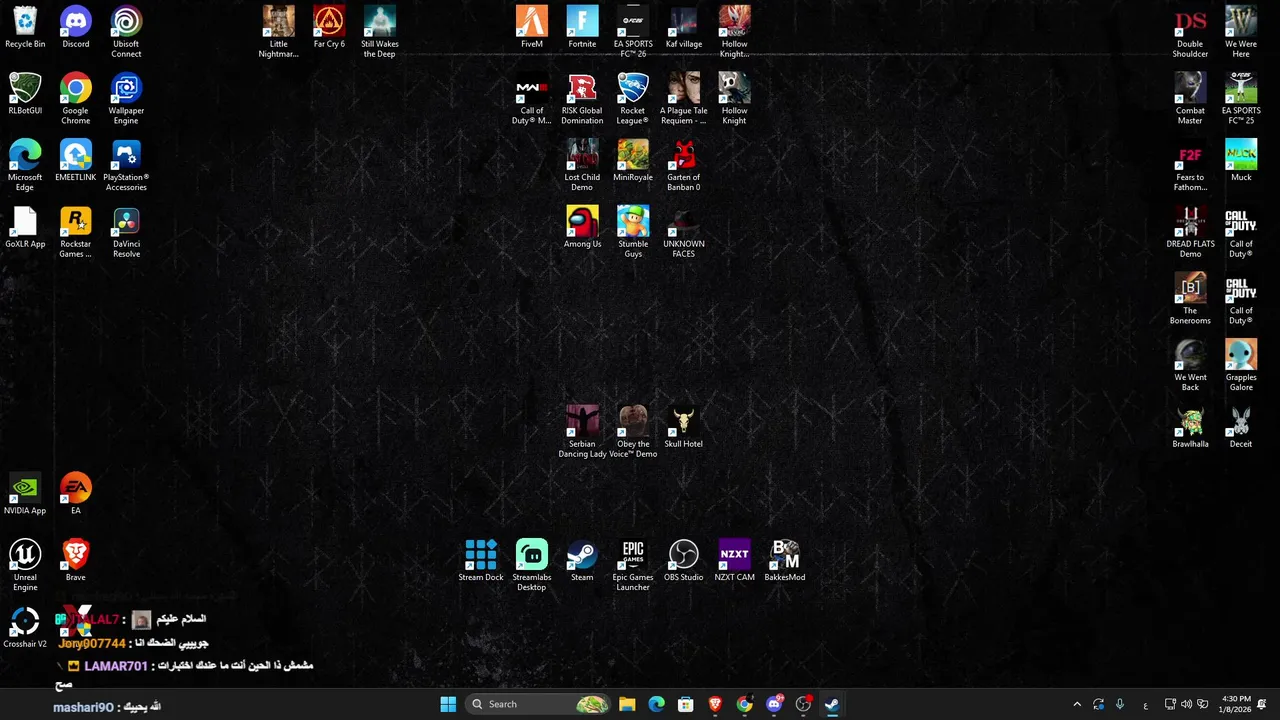This screenshot has width=1280, height=720.
Task: Open We Were Here icon
Action: pos(1241,32)
